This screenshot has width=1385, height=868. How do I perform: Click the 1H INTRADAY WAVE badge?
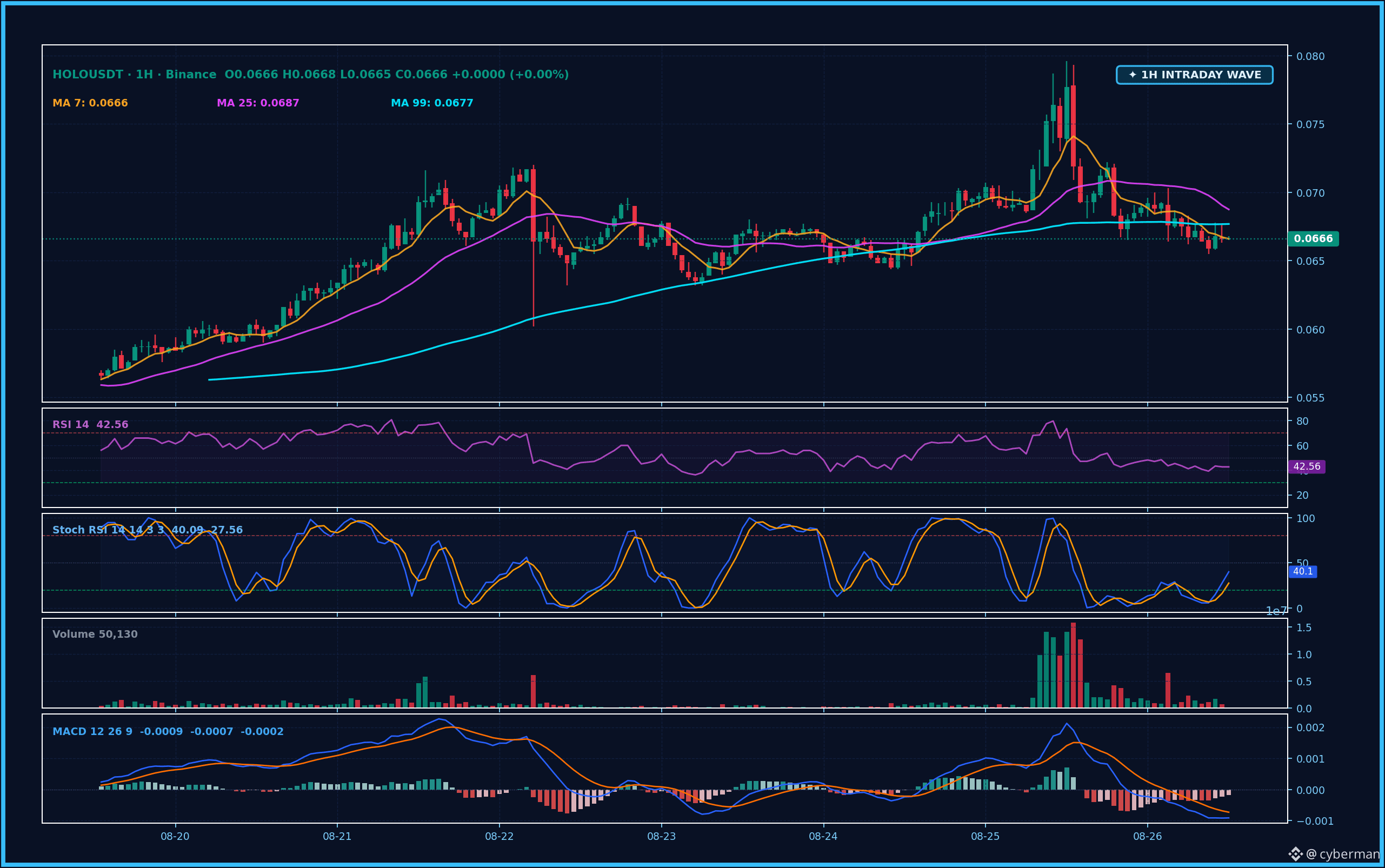(x=1194, y=75)
